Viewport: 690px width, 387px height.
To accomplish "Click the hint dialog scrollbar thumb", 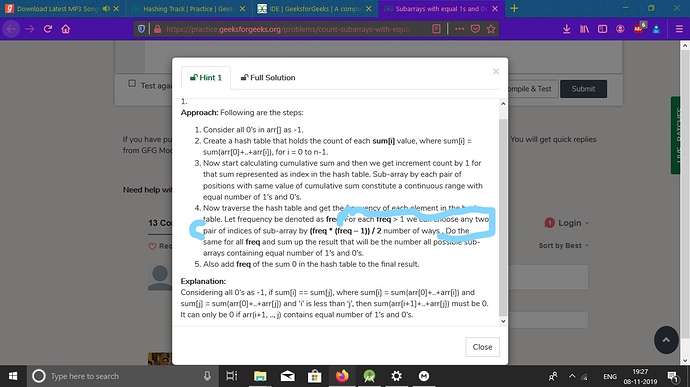I will [503, 217].
